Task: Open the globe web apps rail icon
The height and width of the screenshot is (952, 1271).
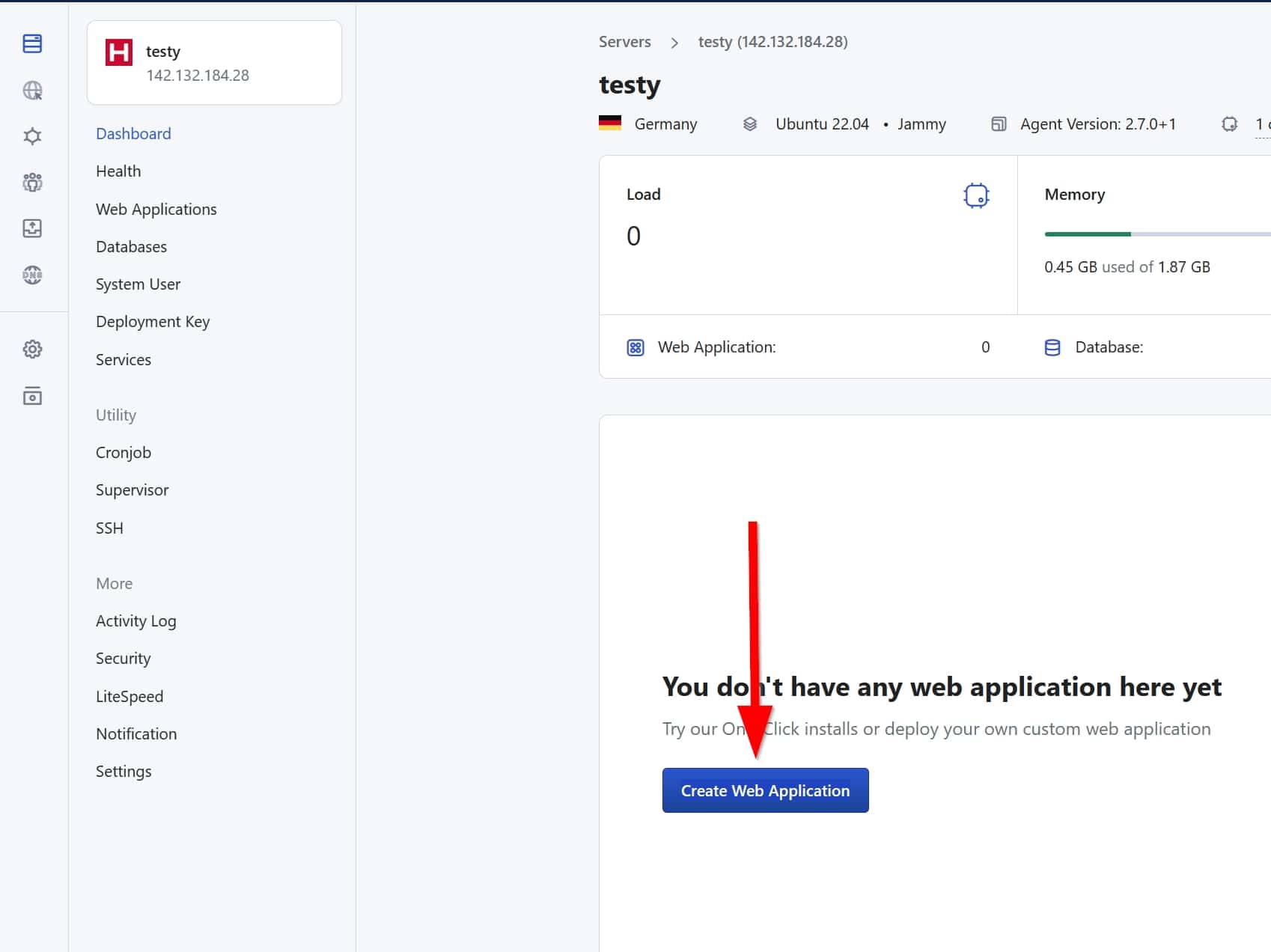Action: pyautogui.click(x=32, y=91)
